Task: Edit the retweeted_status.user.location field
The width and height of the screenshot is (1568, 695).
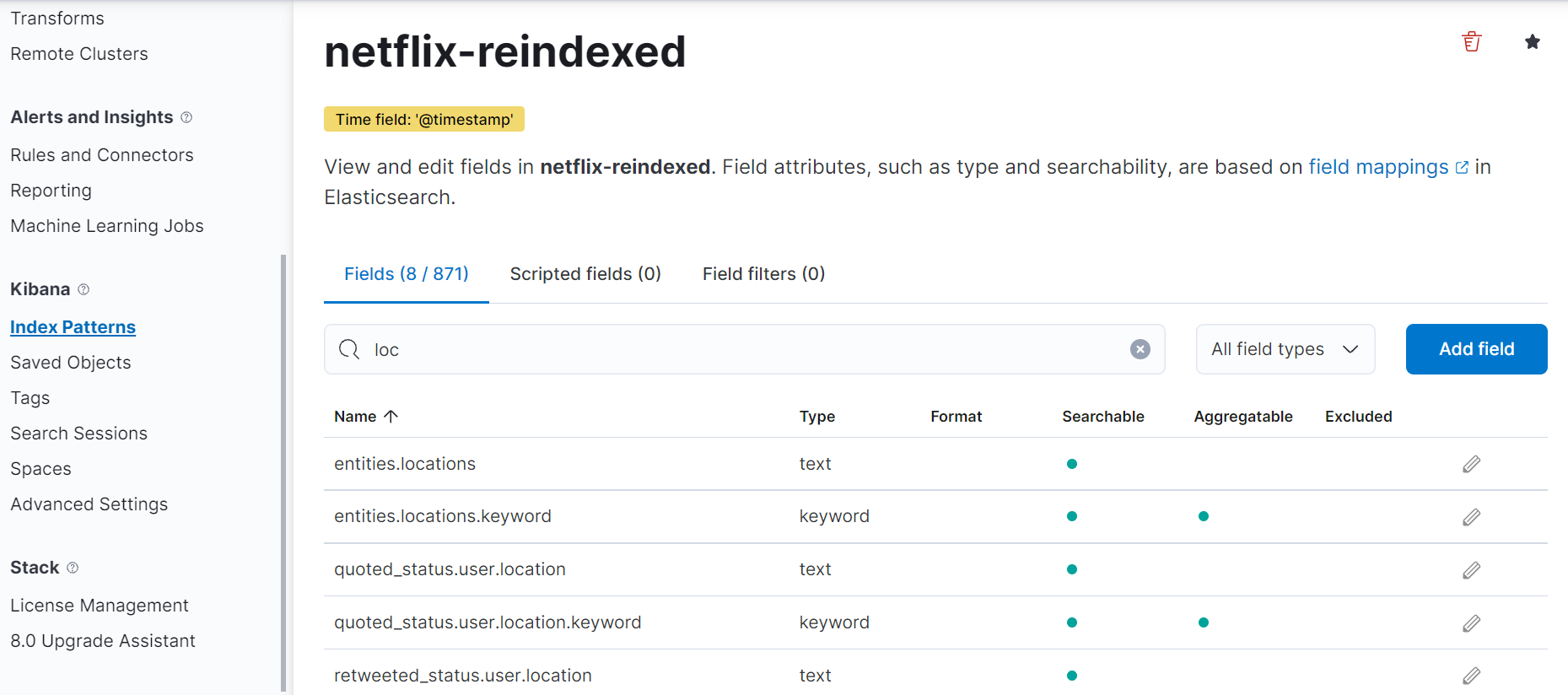Action: [1471, 676]
